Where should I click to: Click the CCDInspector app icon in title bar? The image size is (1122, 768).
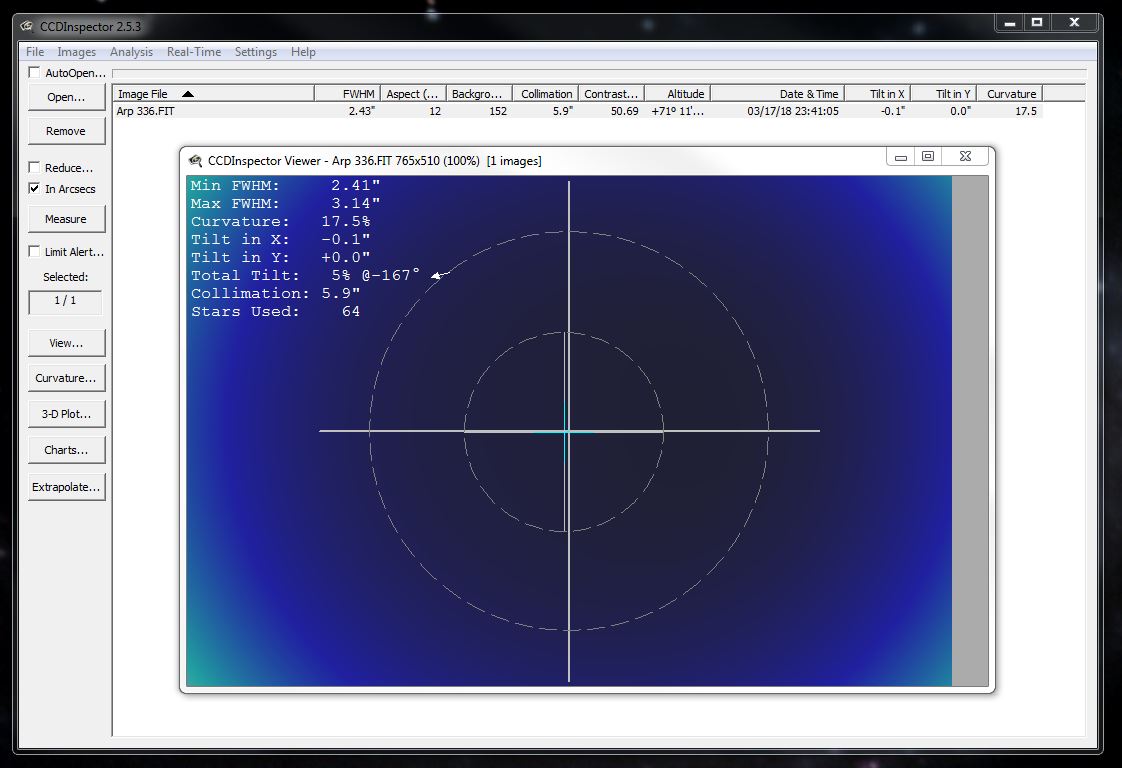27,26
